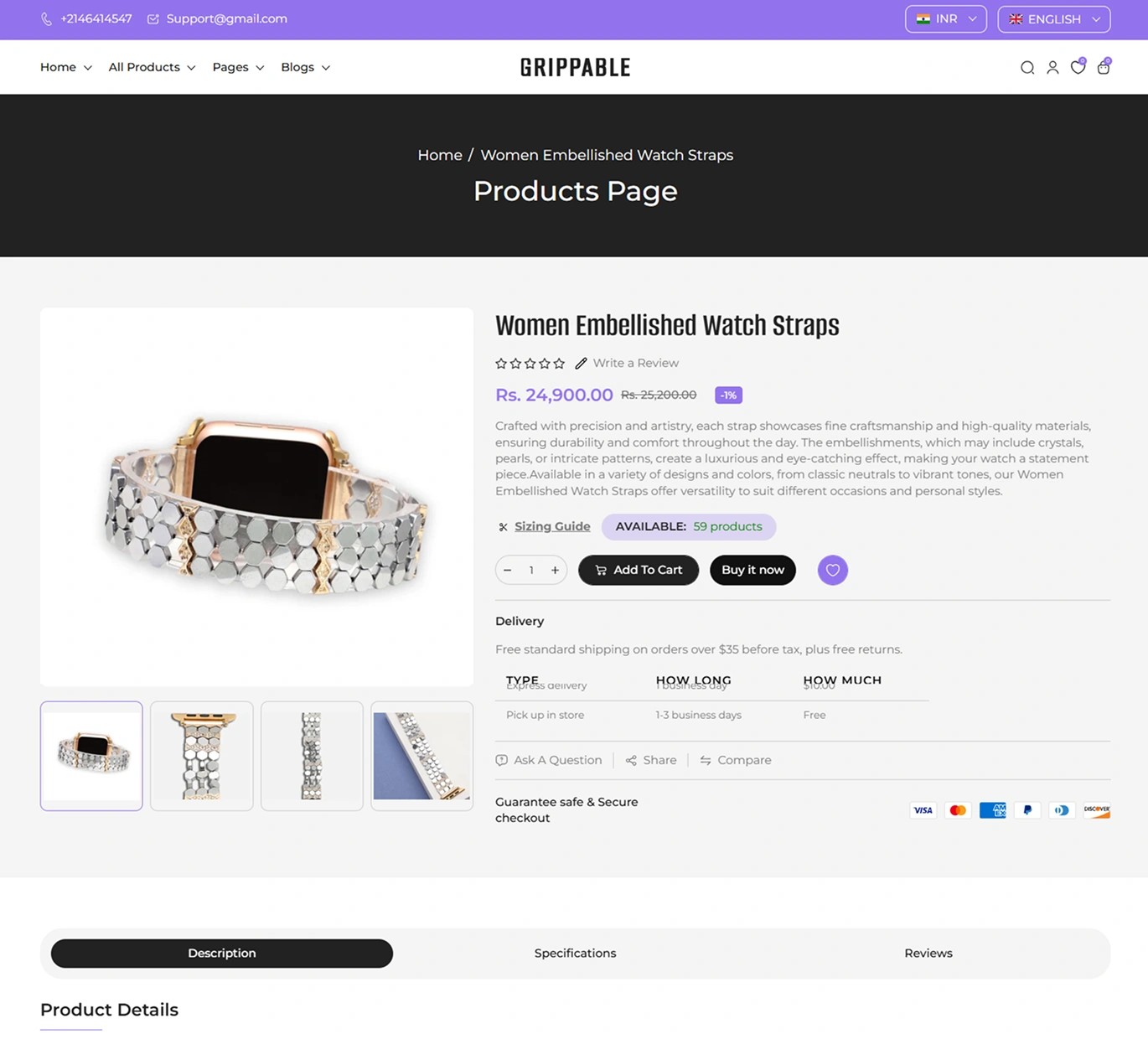The width and height of the screenshot is (1148, 1039).
Task: Open the user account icon
Action: click(x=1052, y=68)
